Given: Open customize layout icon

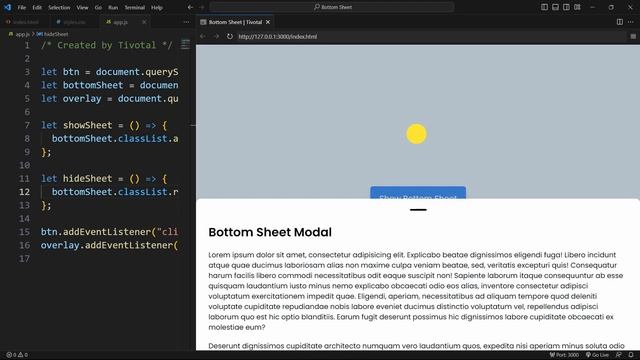Looking at the screenshot, I should tap(577, 7).
